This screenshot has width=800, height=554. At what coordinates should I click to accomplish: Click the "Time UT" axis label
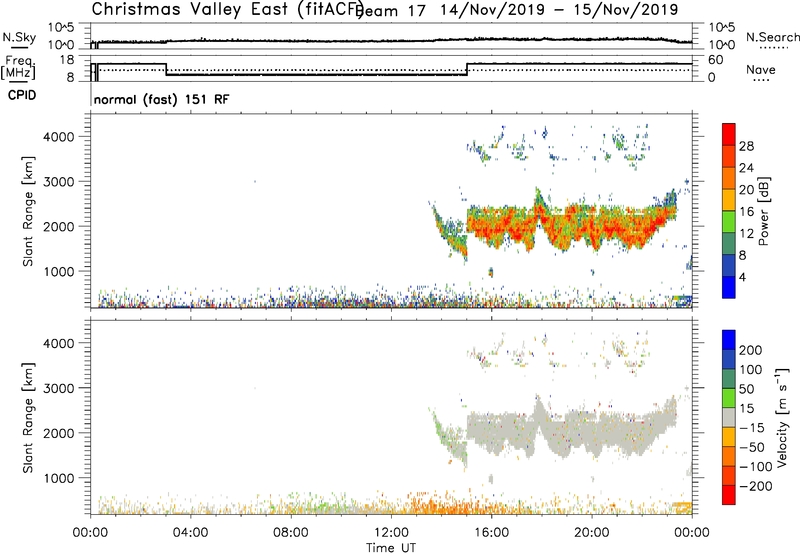pos(391,548)
